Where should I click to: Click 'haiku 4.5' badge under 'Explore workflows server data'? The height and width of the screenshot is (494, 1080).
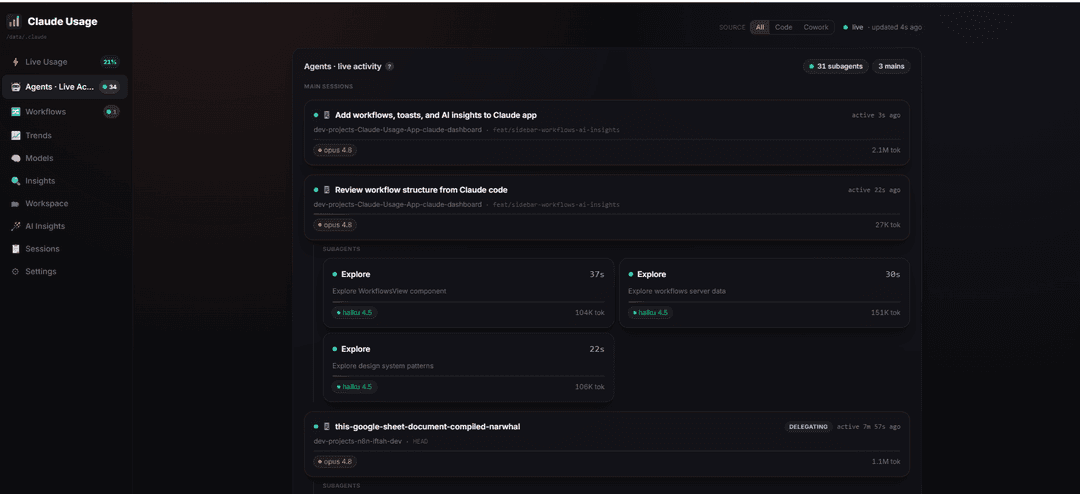tap(650, 313)
